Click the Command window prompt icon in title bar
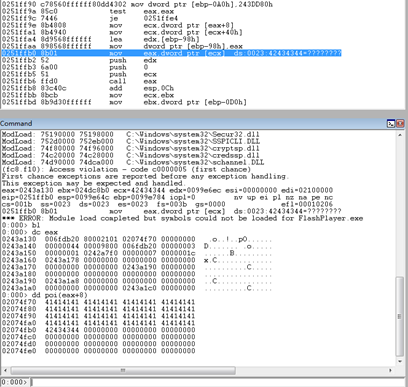This screenshot has height=387, width=408. 391,124
